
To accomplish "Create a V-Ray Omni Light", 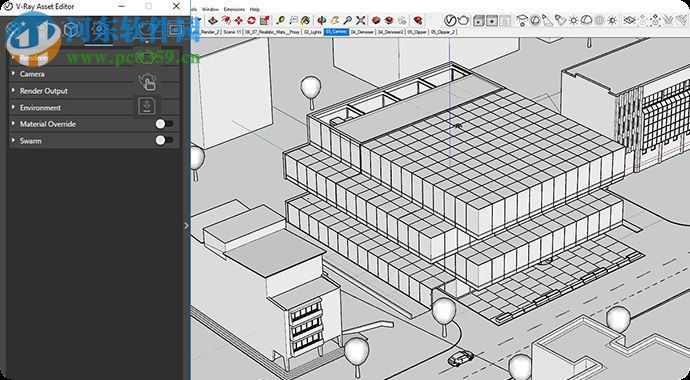I will tap(574, 20).
